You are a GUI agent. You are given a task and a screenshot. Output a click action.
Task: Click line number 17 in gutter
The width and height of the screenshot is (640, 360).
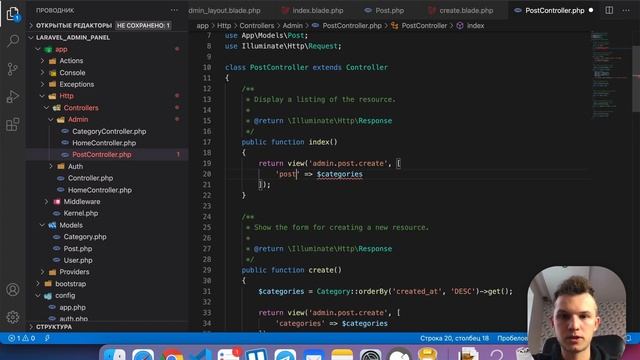207,142
